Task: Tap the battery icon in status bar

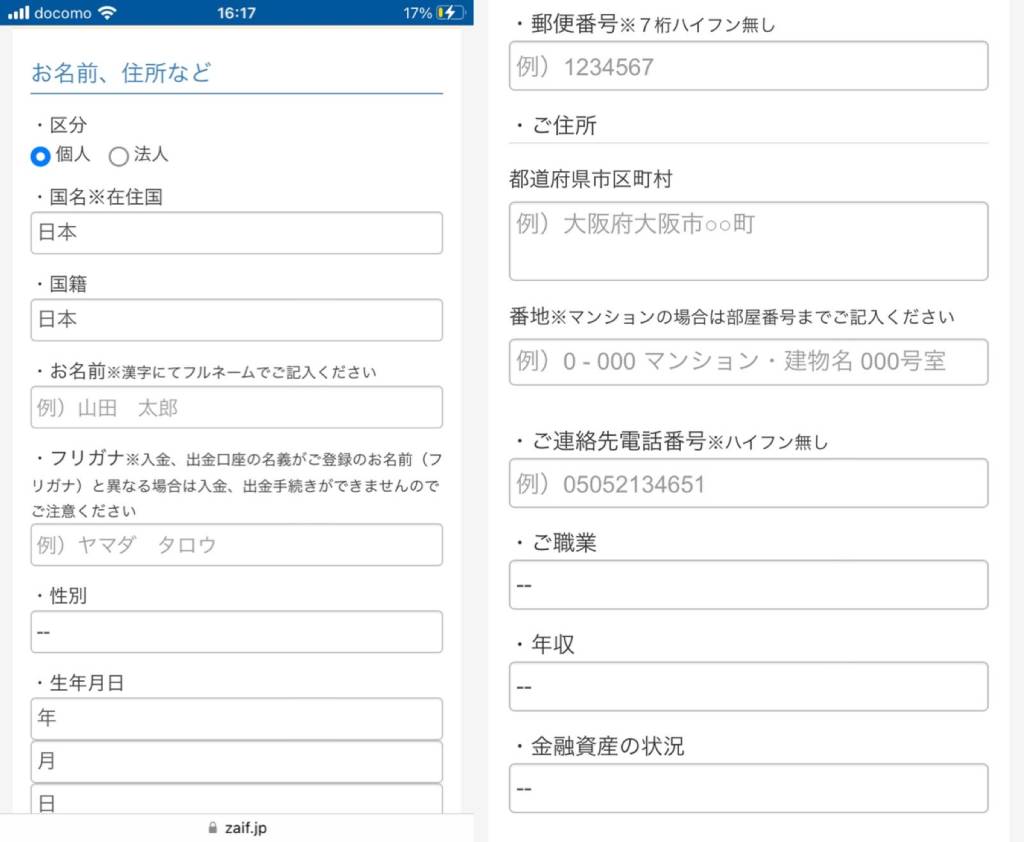Action: [x=451, y=13]
